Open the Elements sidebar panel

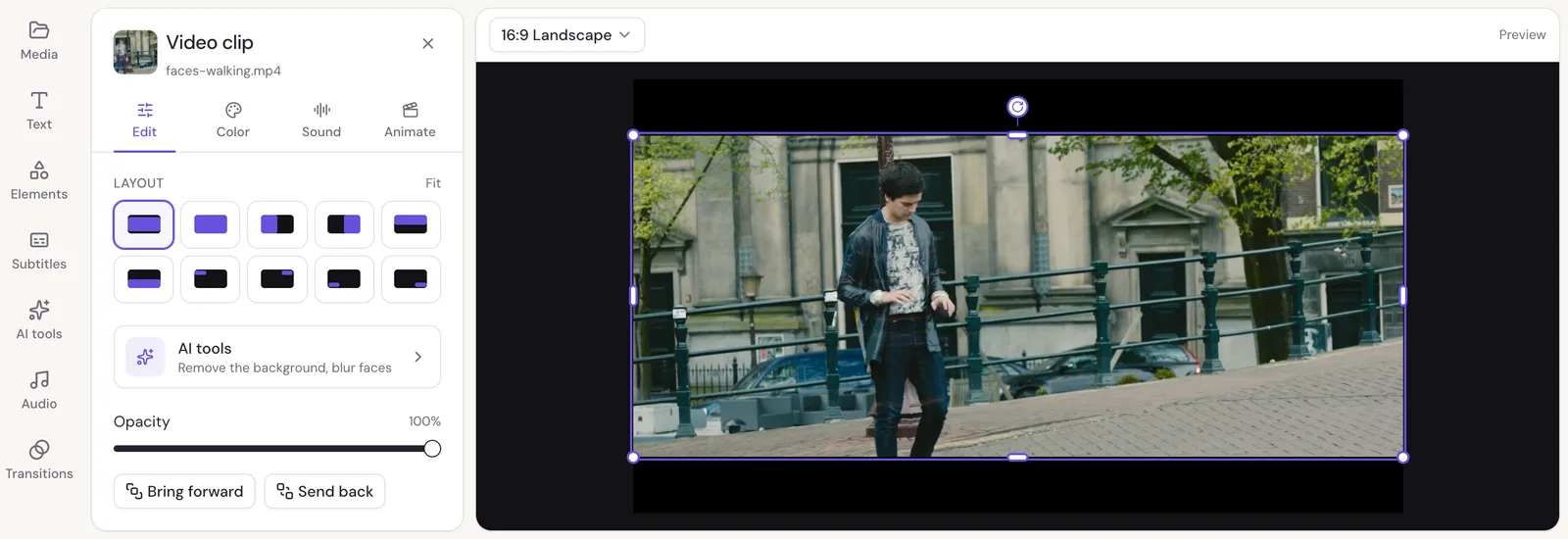coord(39,181)
